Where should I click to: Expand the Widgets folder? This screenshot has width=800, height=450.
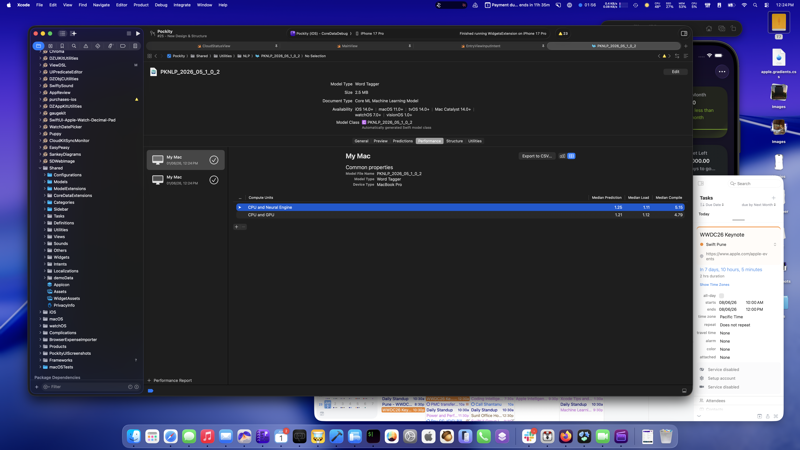(44, 257)
